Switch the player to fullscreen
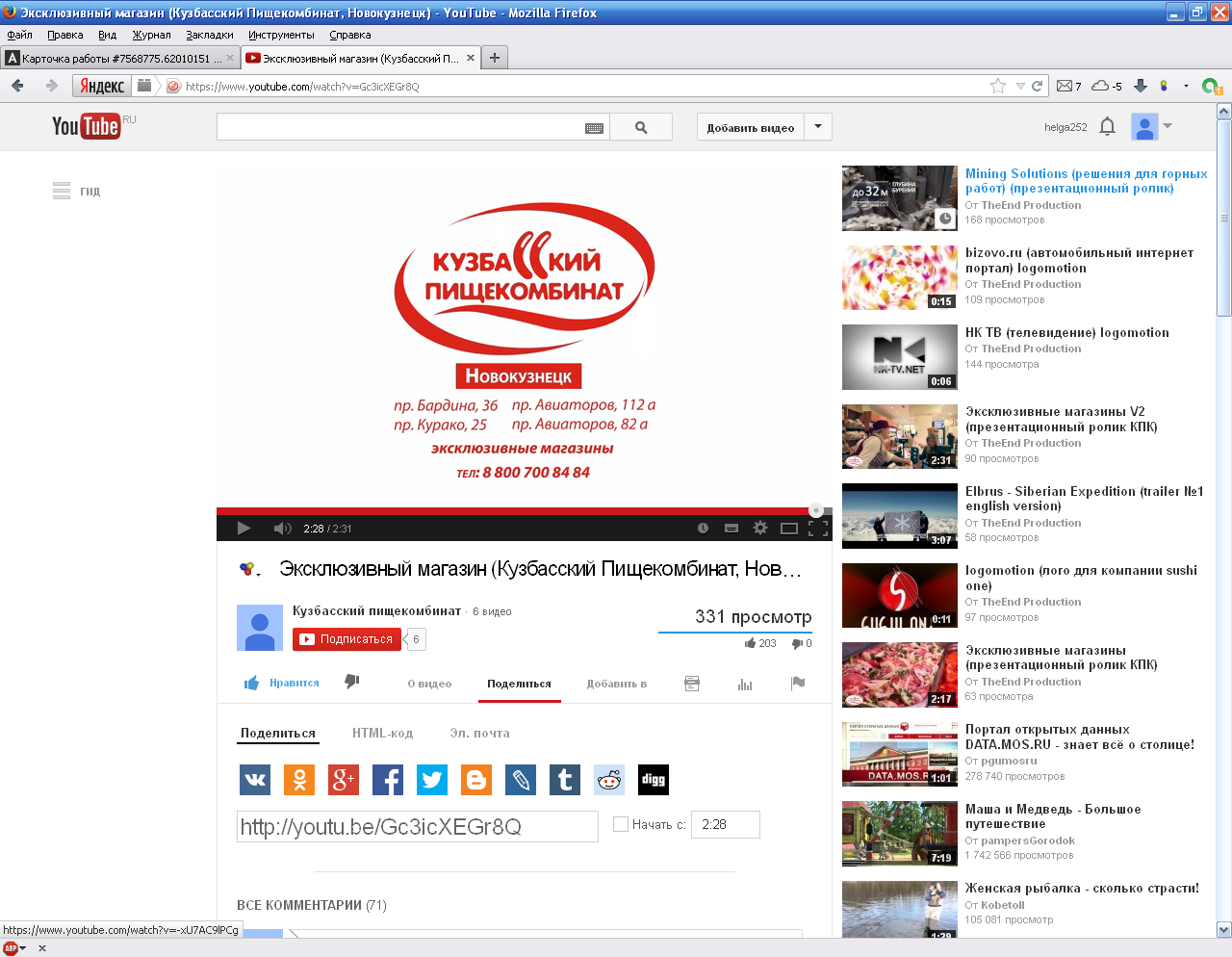 [x=818, y=528]
